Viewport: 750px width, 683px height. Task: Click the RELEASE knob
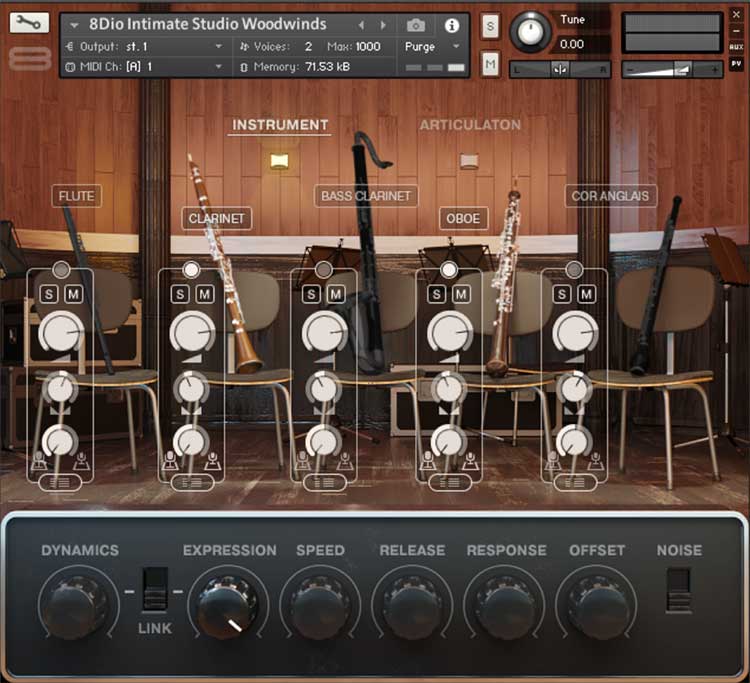coord(412,606)
